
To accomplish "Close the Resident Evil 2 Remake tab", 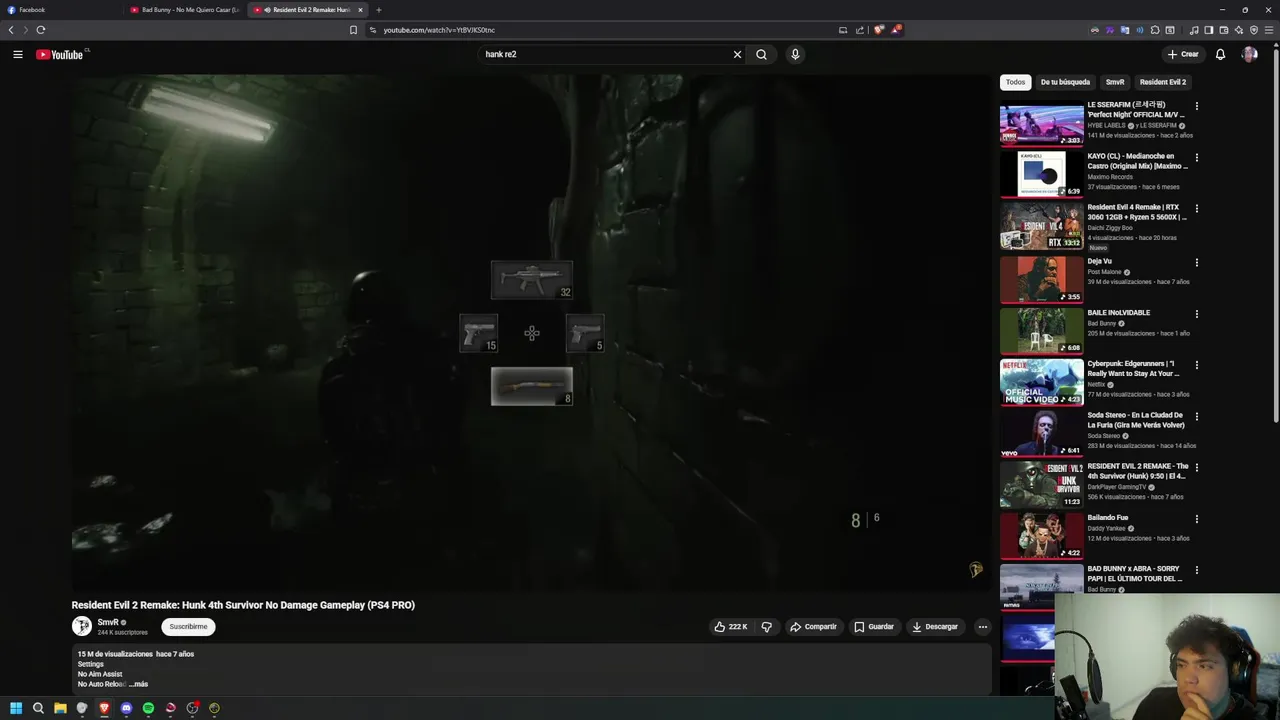I will click(360, 10).
